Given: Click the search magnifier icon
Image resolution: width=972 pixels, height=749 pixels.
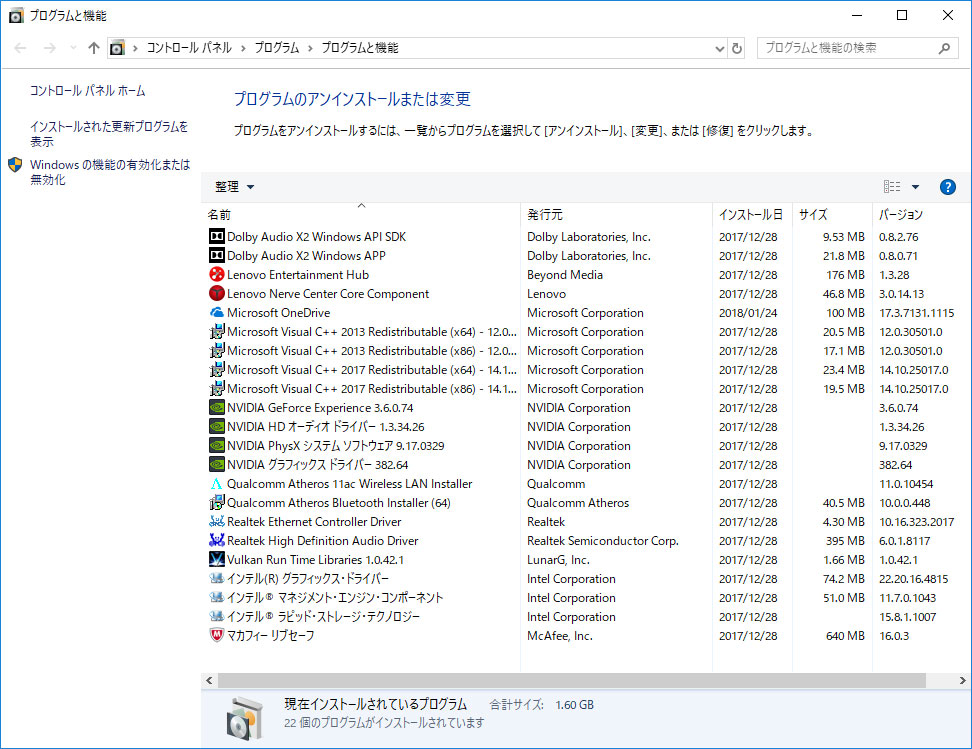Looking at the screenshot, I should point(944,48).
